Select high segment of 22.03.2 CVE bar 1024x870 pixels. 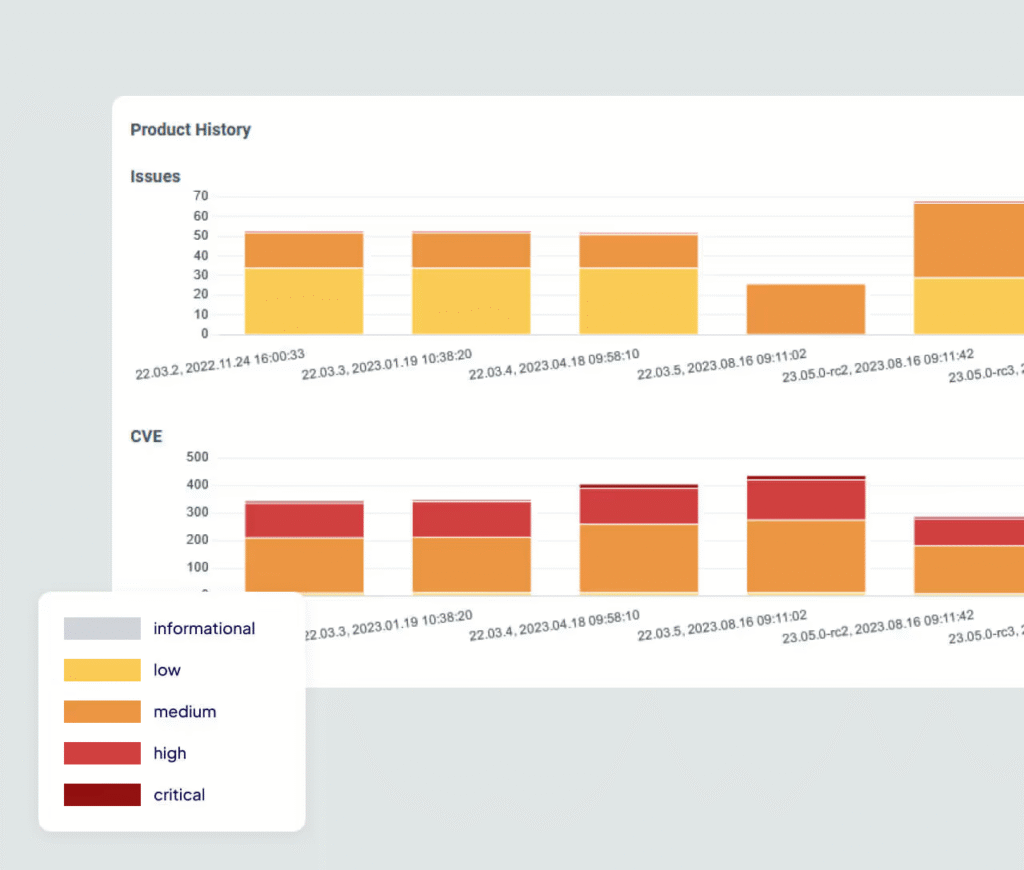coord(304,521)
